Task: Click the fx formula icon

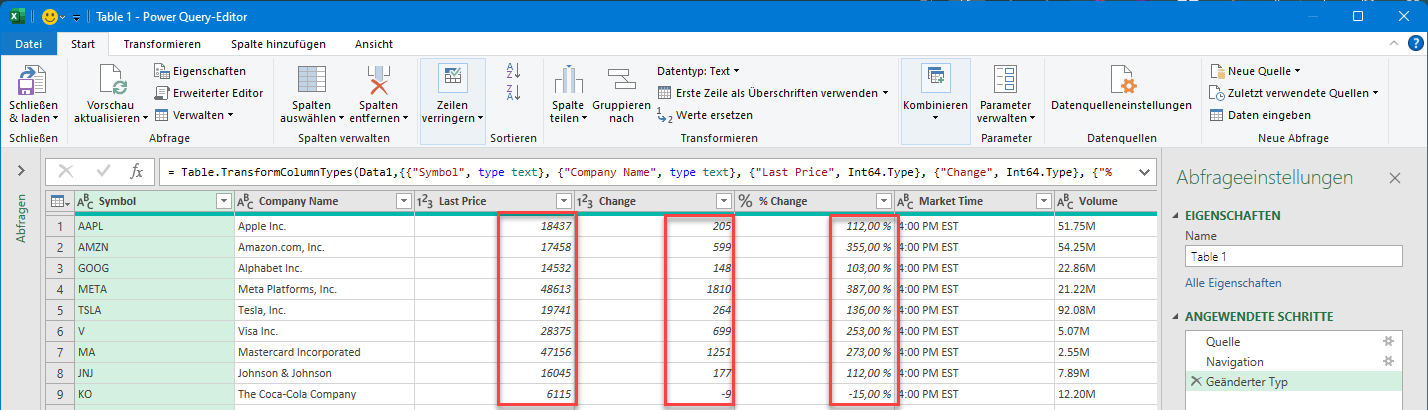Action: [x=138, y=171]
